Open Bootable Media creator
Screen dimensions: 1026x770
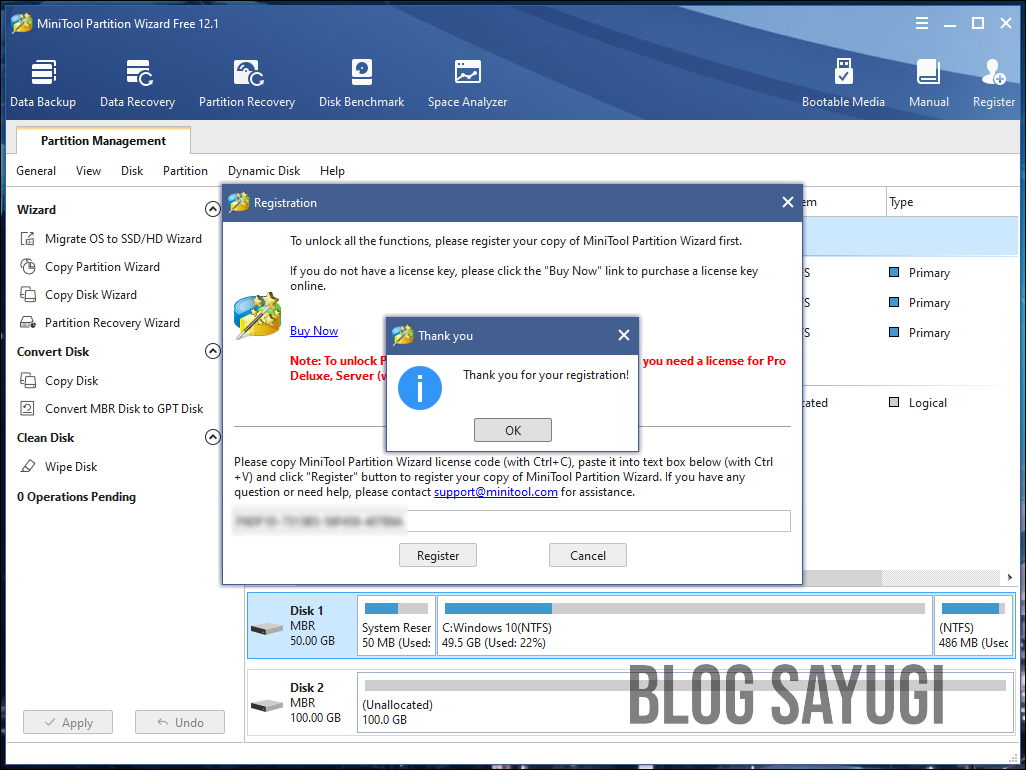(x=844, y=80)
